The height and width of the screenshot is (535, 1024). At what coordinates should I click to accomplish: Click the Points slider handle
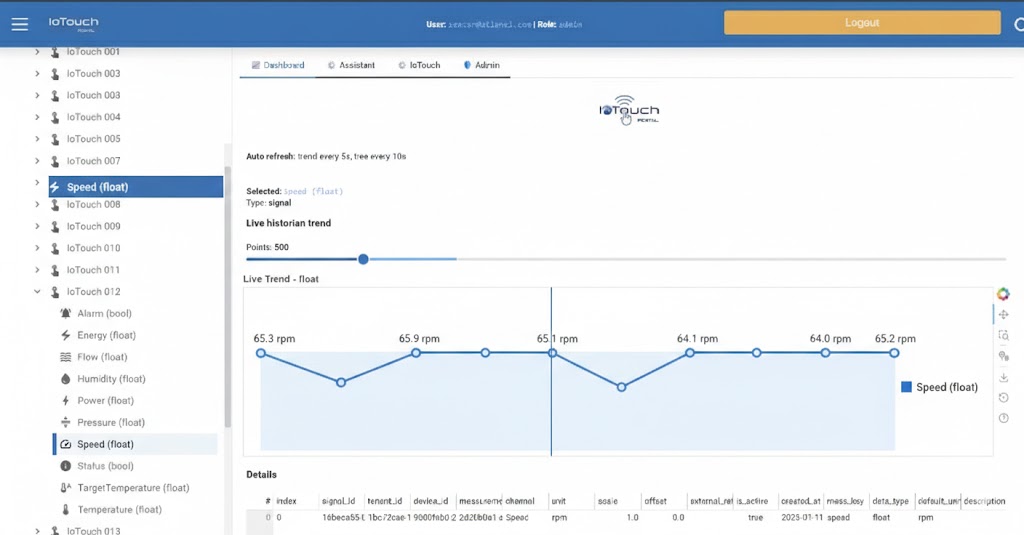(x=363, y=259)
